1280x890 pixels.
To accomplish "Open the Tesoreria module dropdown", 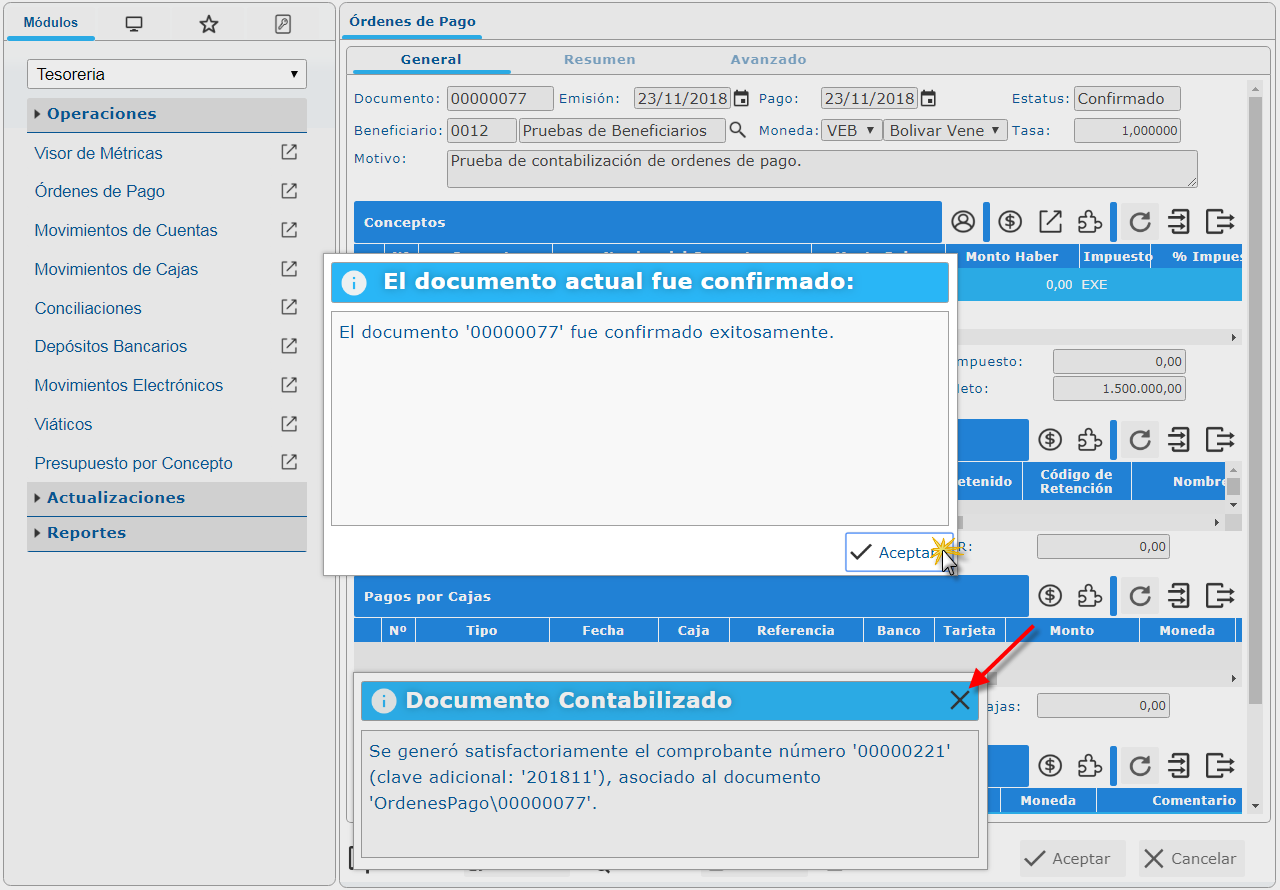I will (x=167, y=74).
